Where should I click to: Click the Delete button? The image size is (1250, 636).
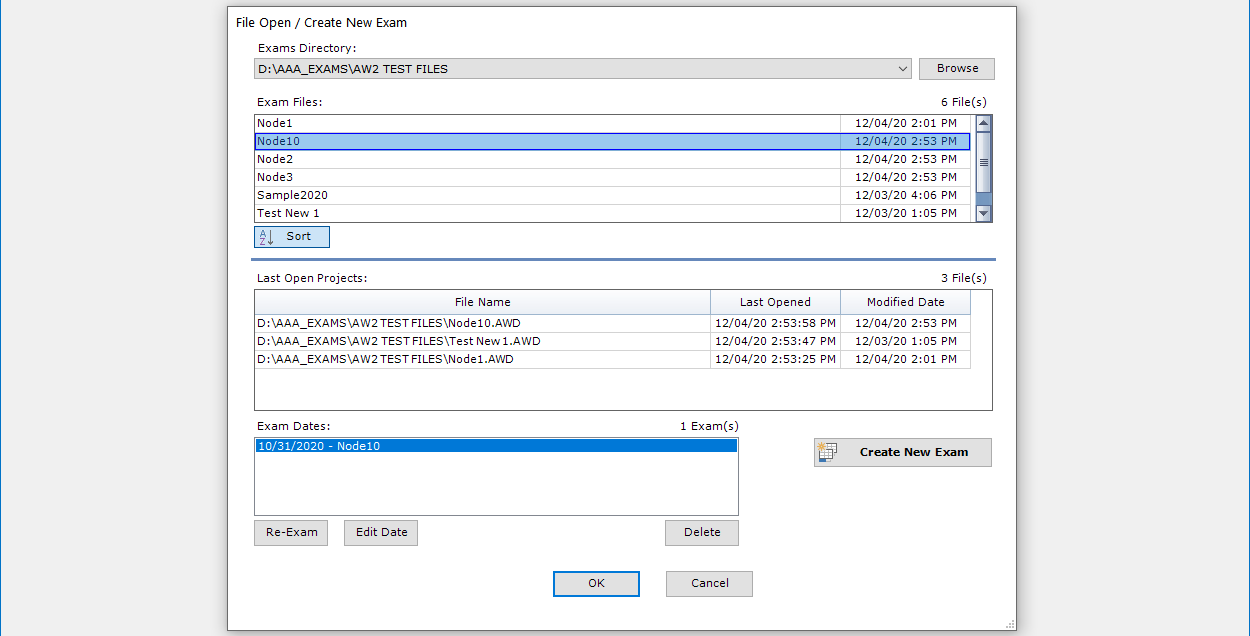tap(701, 532)
